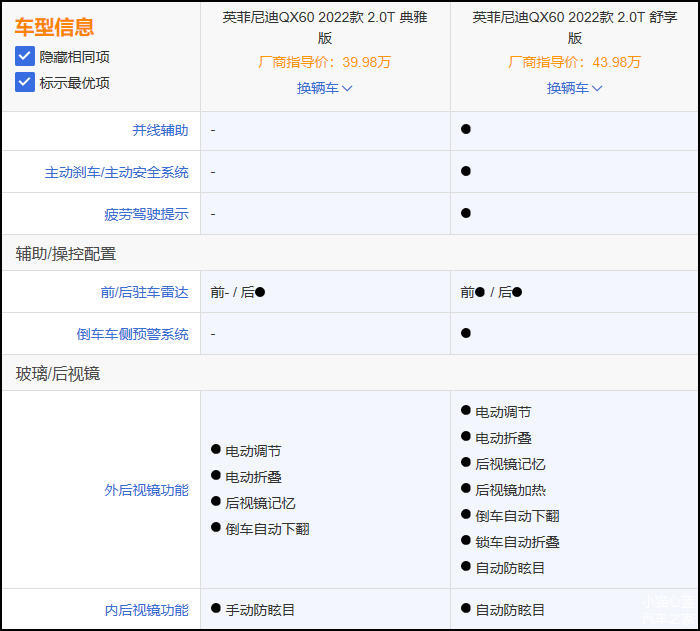The image size is (700, 631).
Task: Toggle the 标示最优项 checkbox
Action: pyautogui.click(x=25, y=82)
